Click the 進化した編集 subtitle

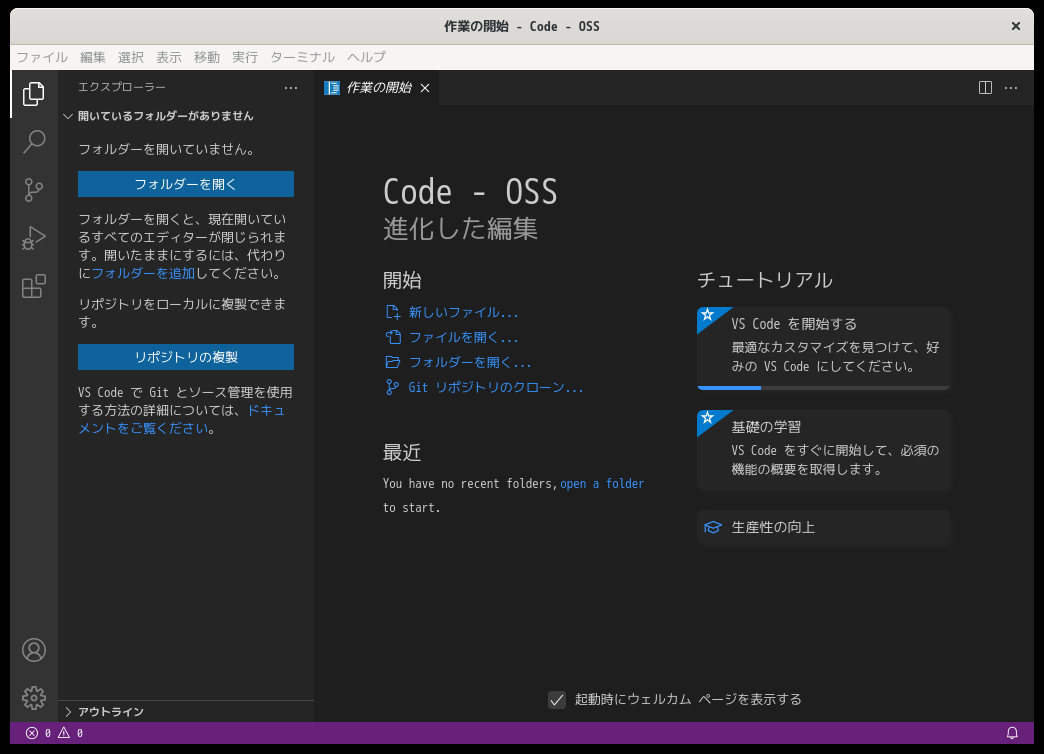pos(460,229)
